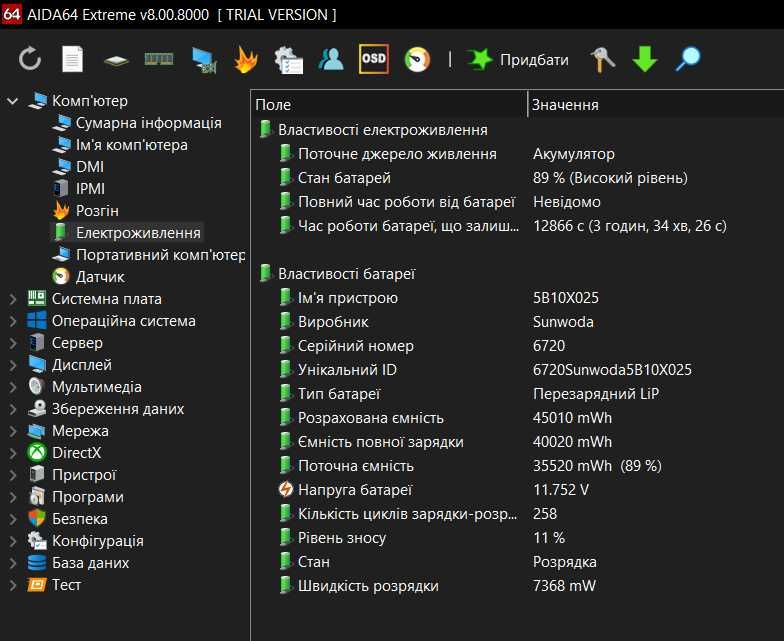Open the Report document icon
Image resolution: width=784 pixels, height=641 pixels.
72,59
